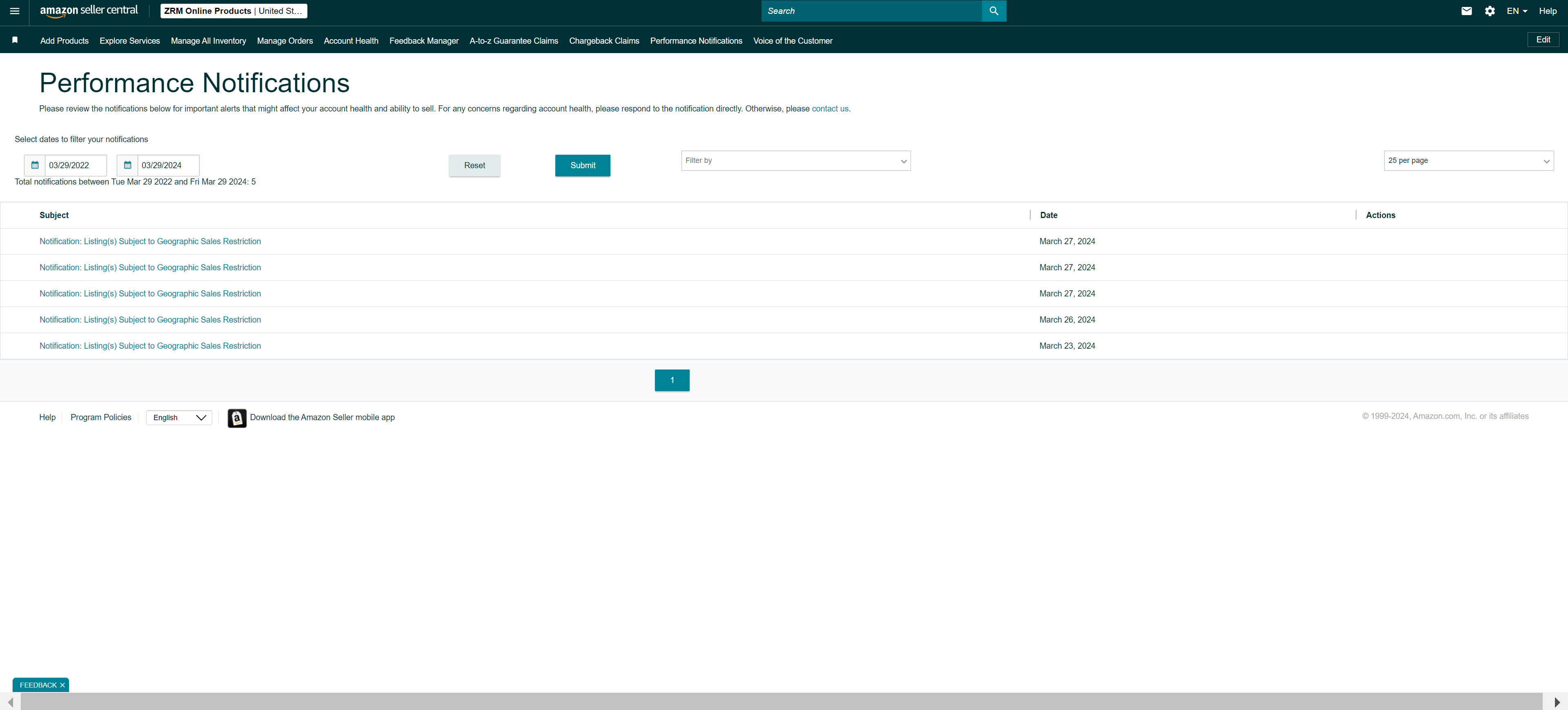Open Program Policies link
The image size is (1568, 710).
pos(101,417)
